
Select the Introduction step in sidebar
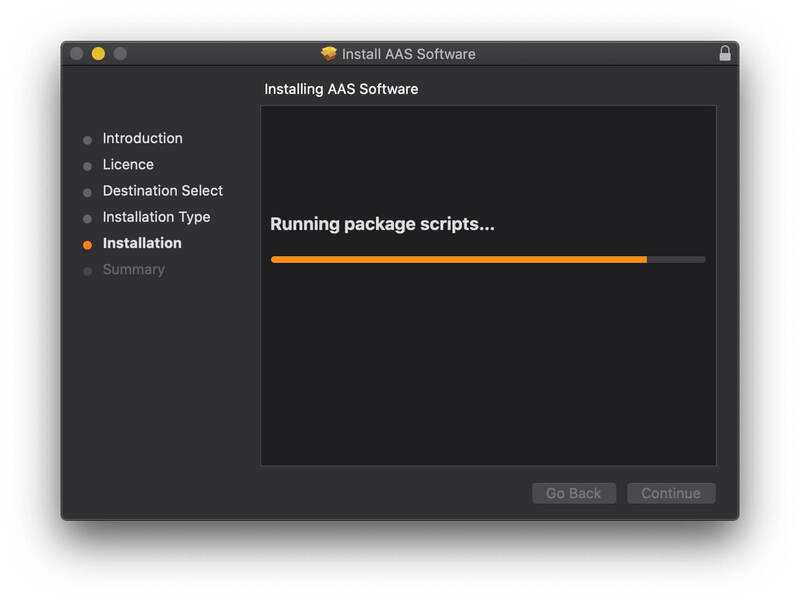click(x=145, y=138)
